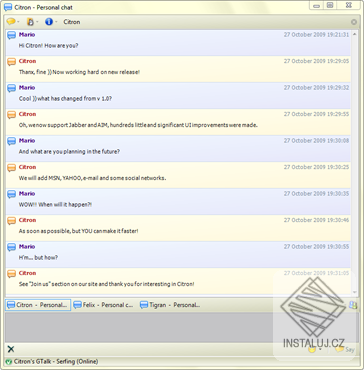Click the blue chat icon beside 'Cool' message
The image size is (364, 370).
(x=12, y=88)
